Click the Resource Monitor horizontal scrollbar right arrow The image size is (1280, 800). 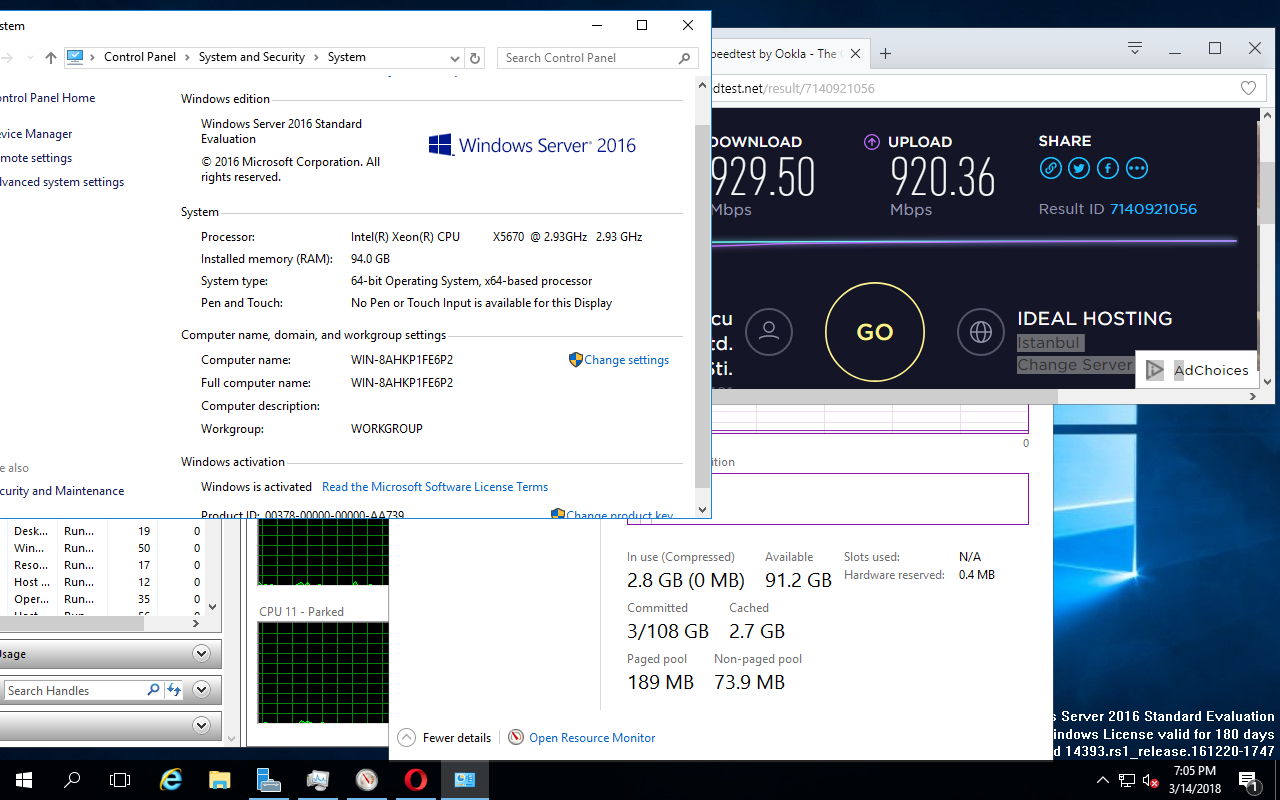pos(196,623)
